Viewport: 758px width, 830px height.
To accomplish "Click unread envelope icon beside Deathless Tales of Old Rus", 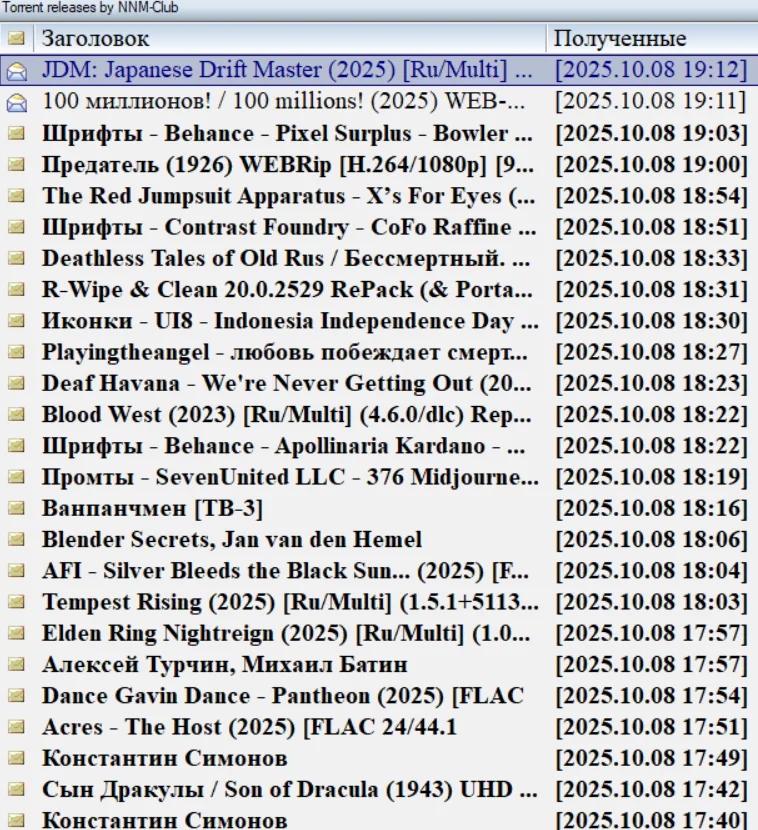I will 16,258.
